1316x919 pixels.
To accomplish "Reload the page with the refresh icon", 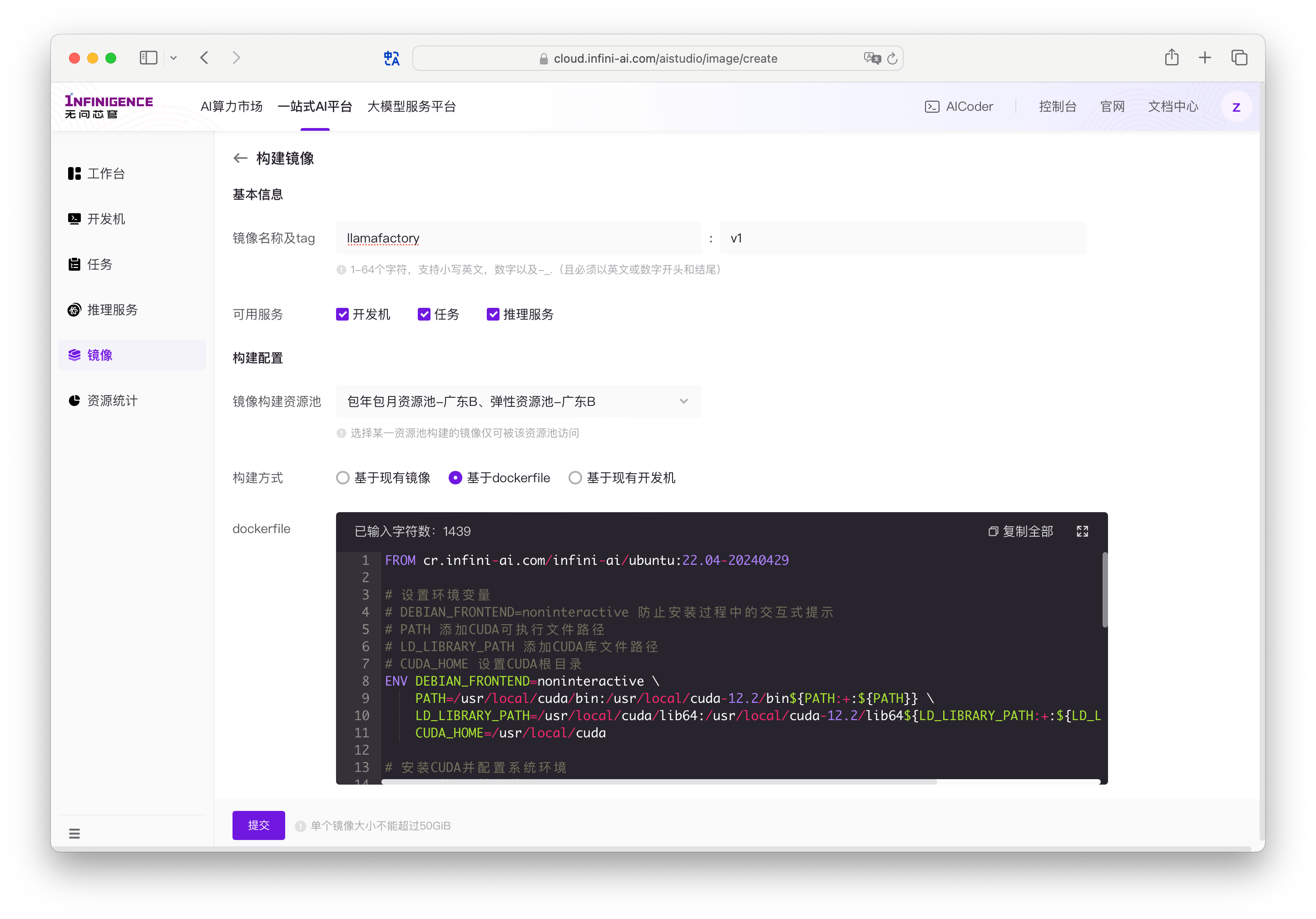I will tap(892, 59).
